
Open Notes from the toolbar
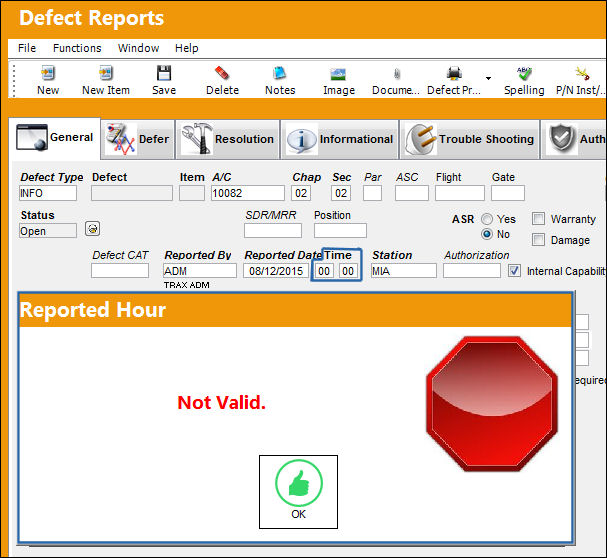(279, 73)
